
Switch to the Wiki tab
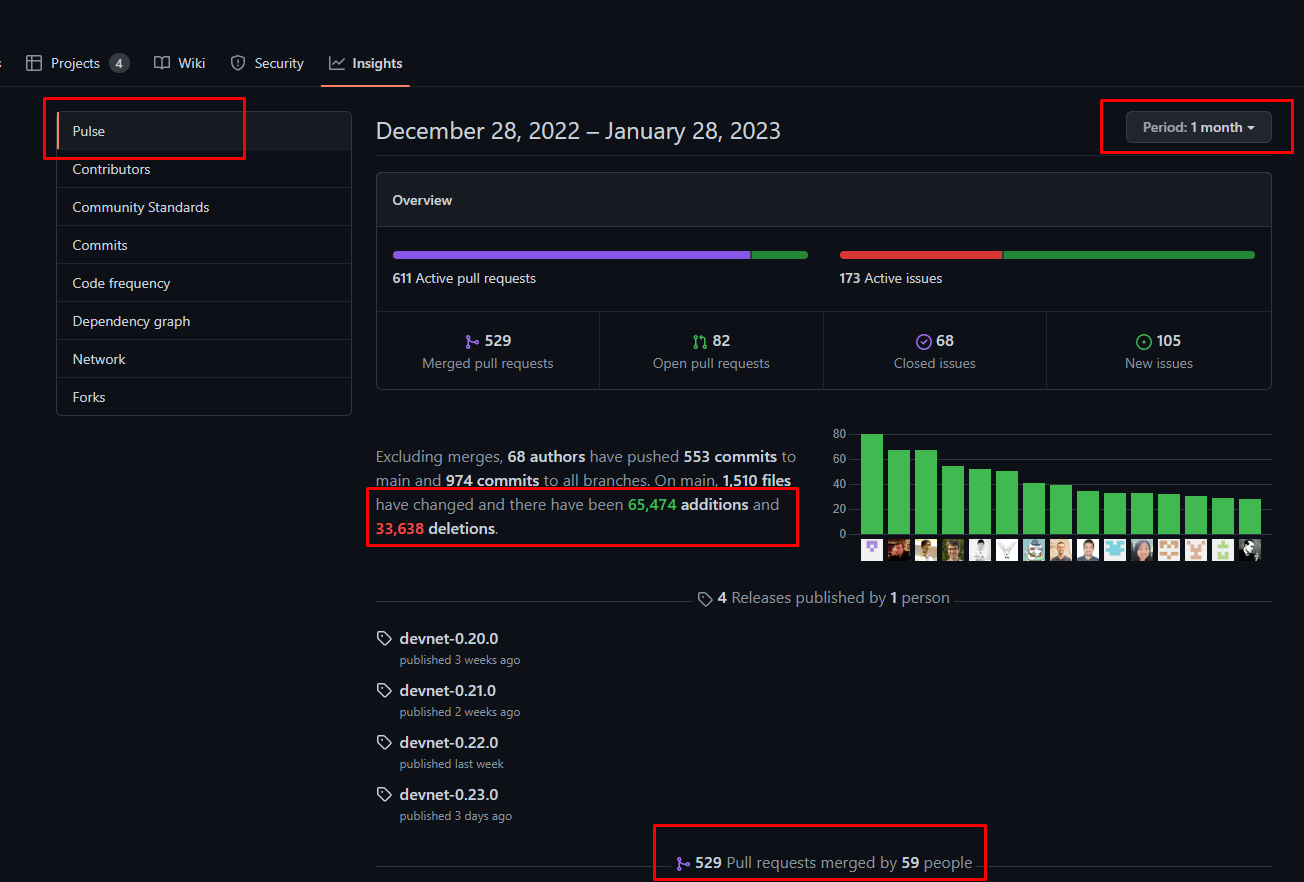180,63
